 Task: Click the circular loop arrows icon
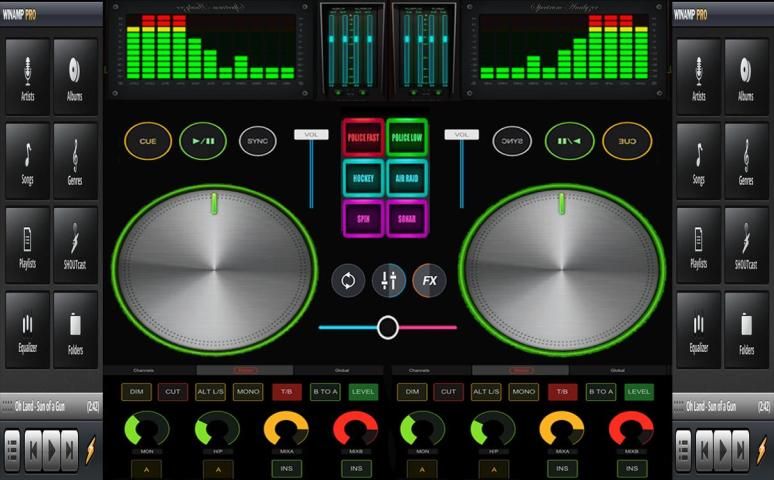point(348,280)
